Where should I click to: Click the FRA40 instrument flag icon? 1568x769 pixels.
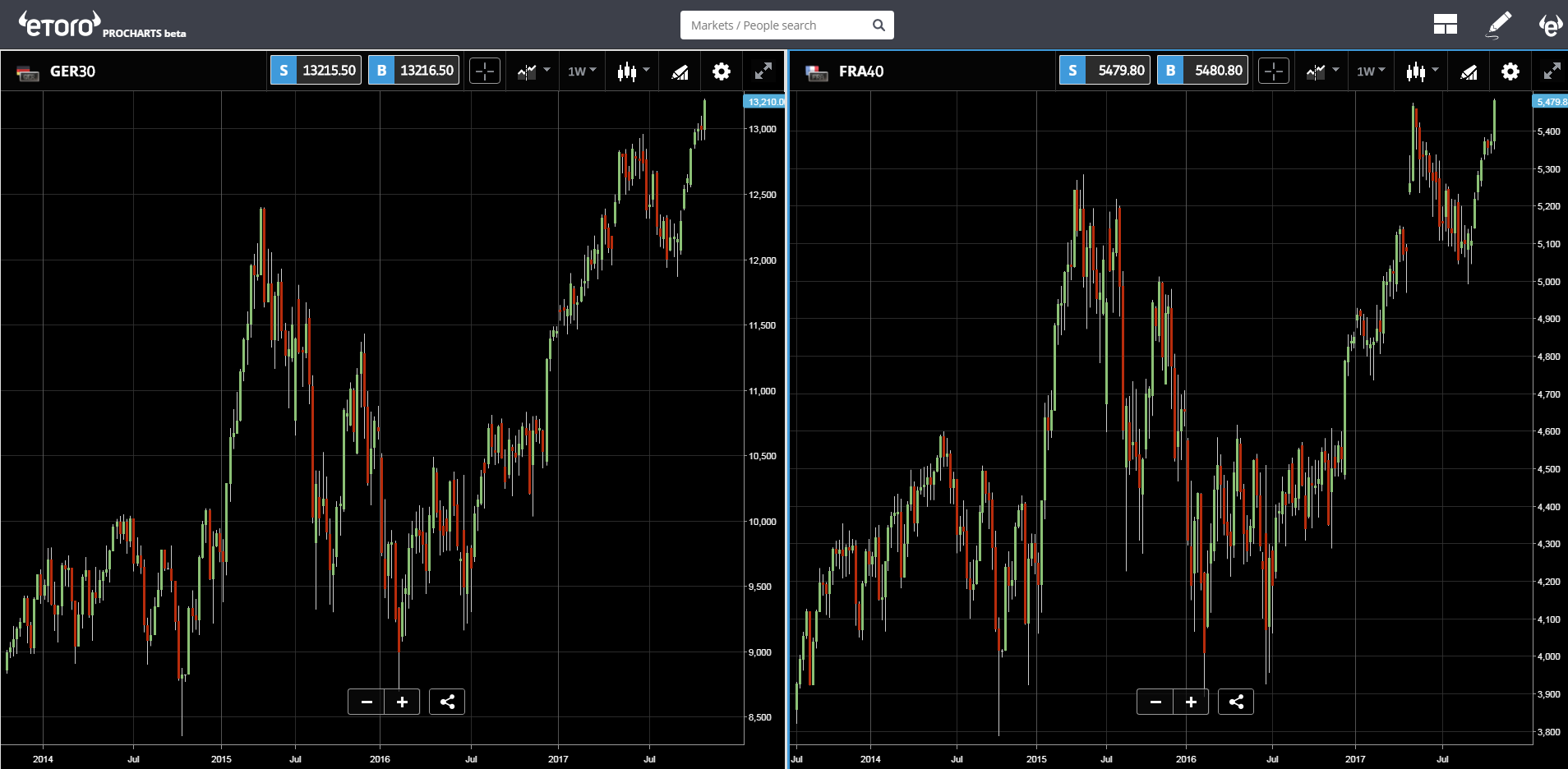click(817, 72)
